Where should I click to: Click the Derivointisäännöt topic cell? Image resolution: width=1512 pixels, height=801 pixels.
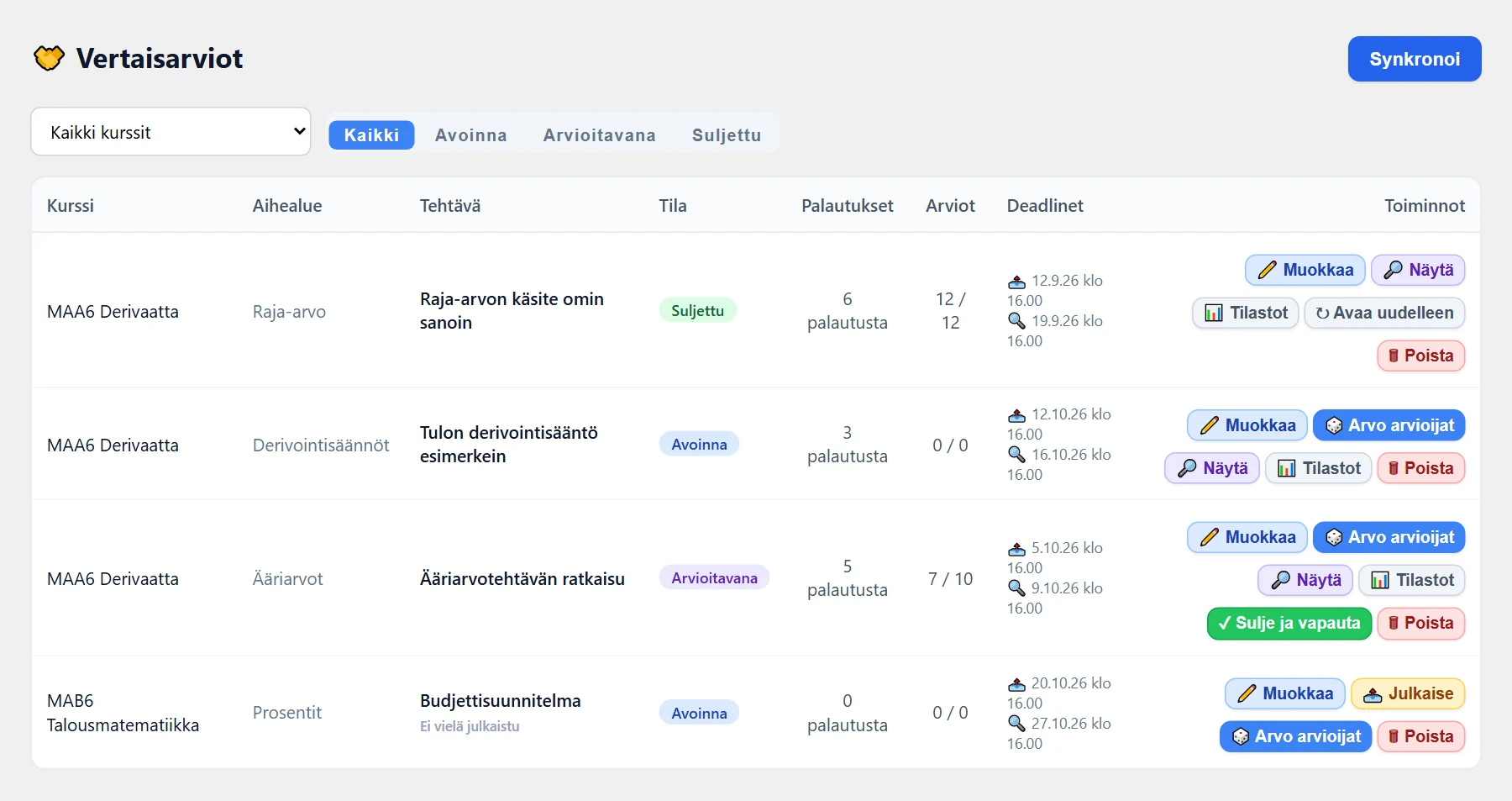321,445
